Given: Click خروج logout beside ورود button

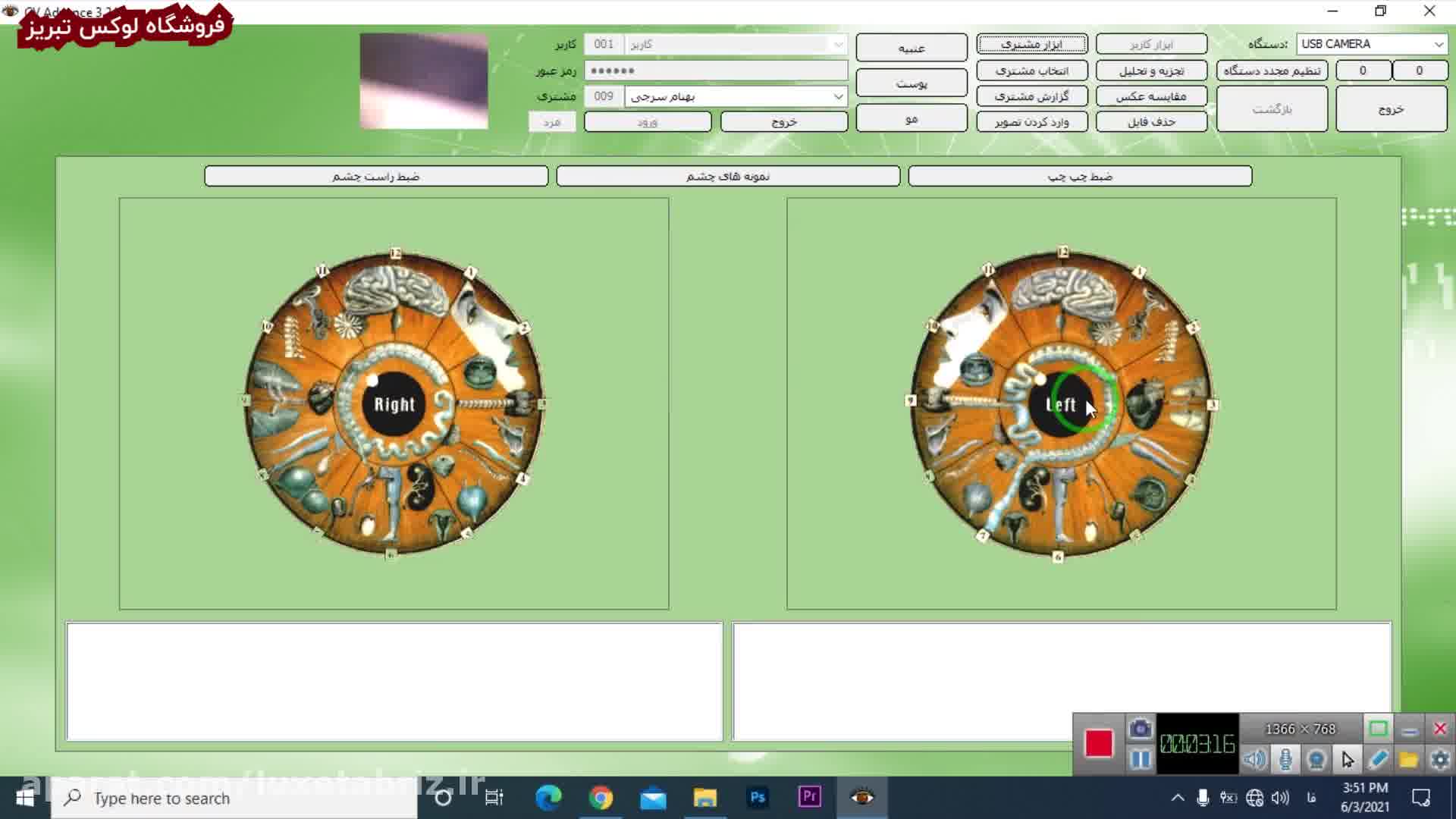Looking at the screenshot, I should tap(784, 121).
